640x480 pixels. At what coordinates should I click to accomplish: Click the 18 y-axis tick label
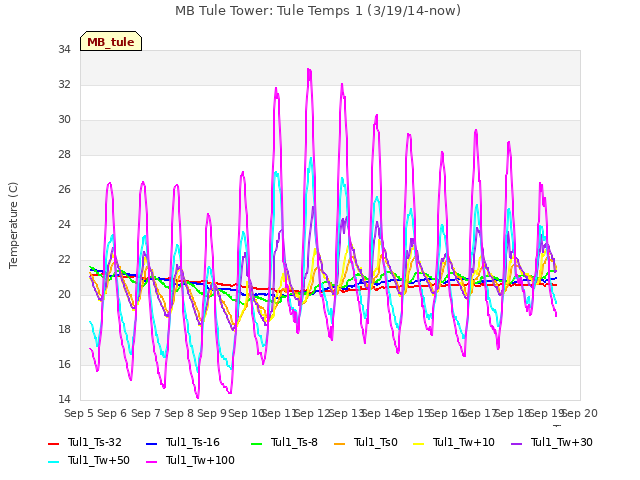pos(64,329)
